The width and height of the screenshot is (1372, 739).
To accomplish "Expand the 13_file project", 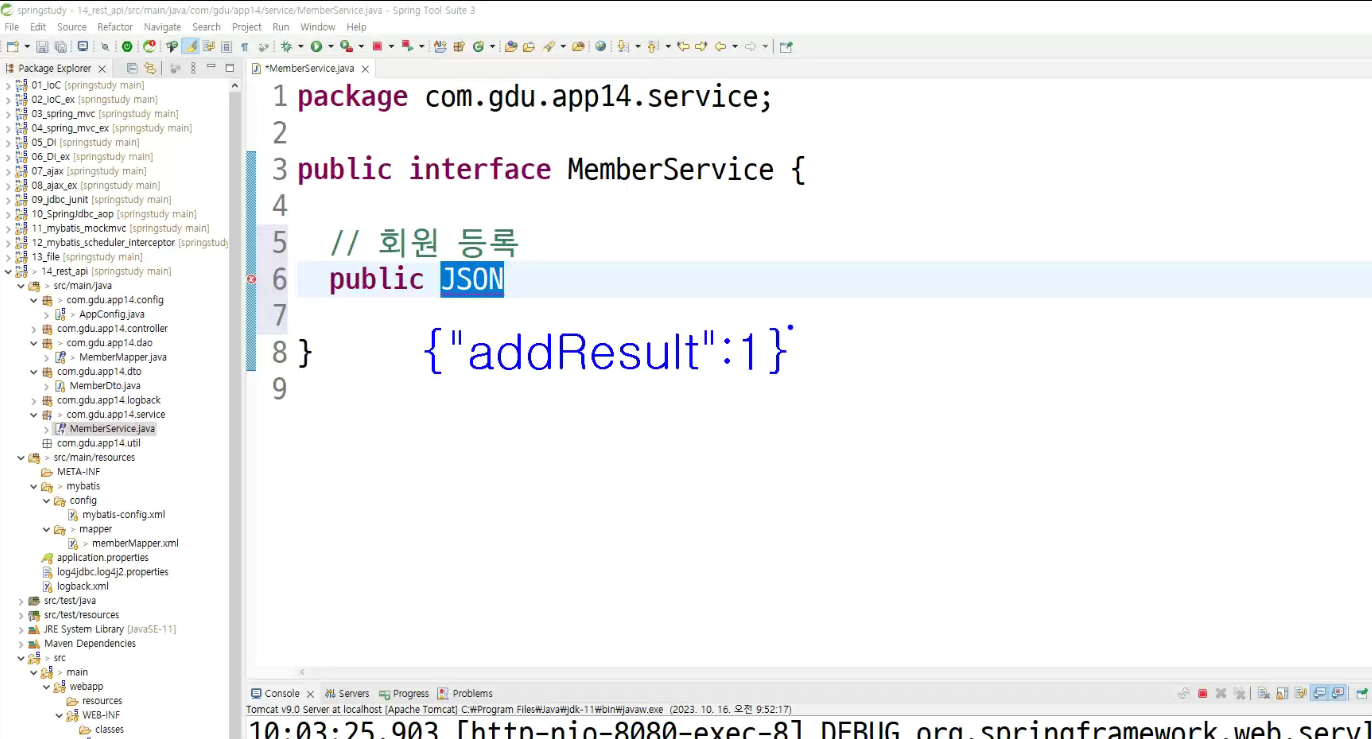I will point(8,257).
